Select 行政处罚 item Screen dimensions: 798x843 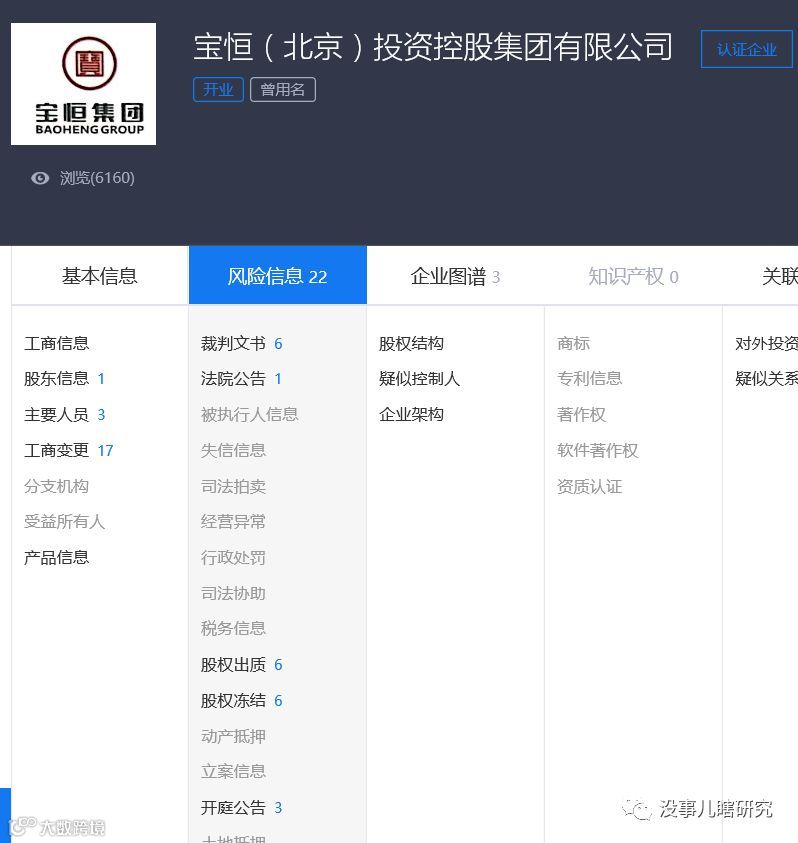233,558
